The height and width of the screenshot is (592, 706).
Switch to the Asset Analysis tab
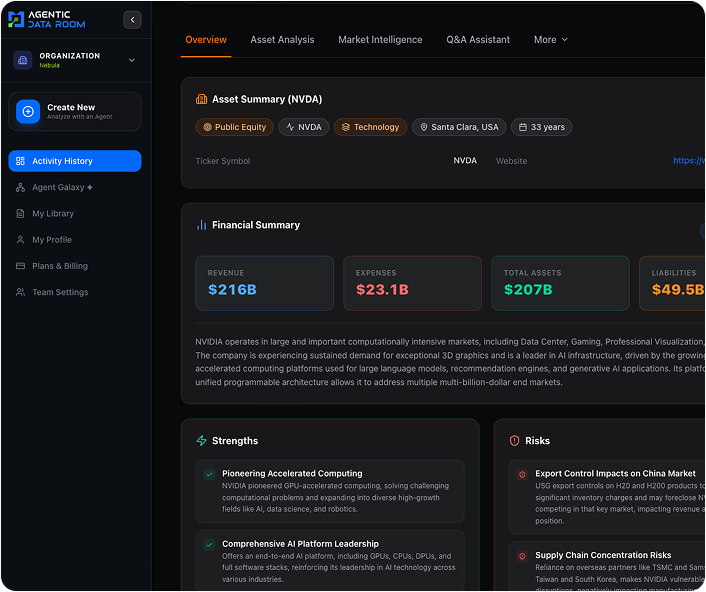[x=282, y=40]
